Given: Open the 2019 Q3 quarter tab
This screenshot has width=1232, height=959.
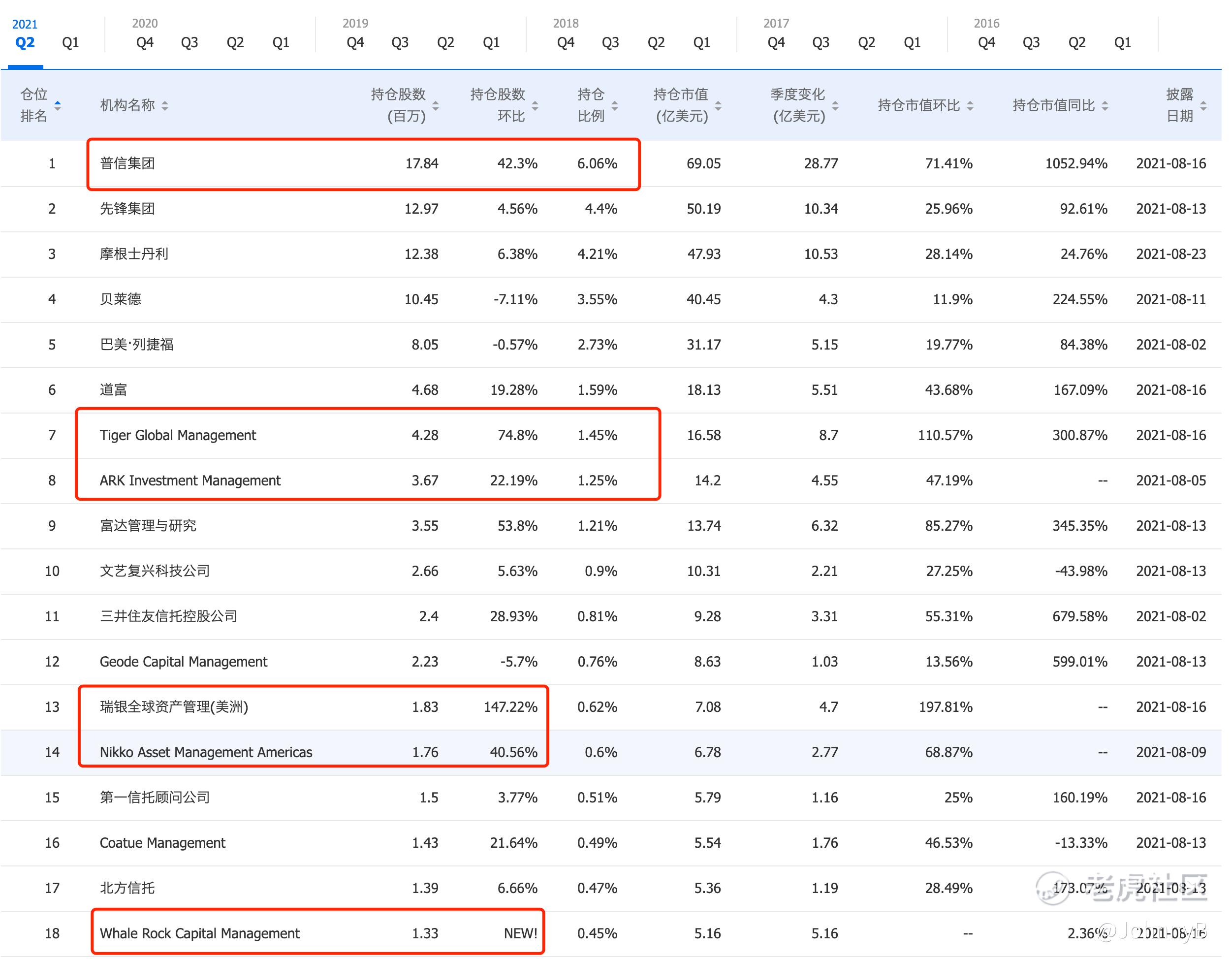Looking at the screenshot, I should (400, 42).
